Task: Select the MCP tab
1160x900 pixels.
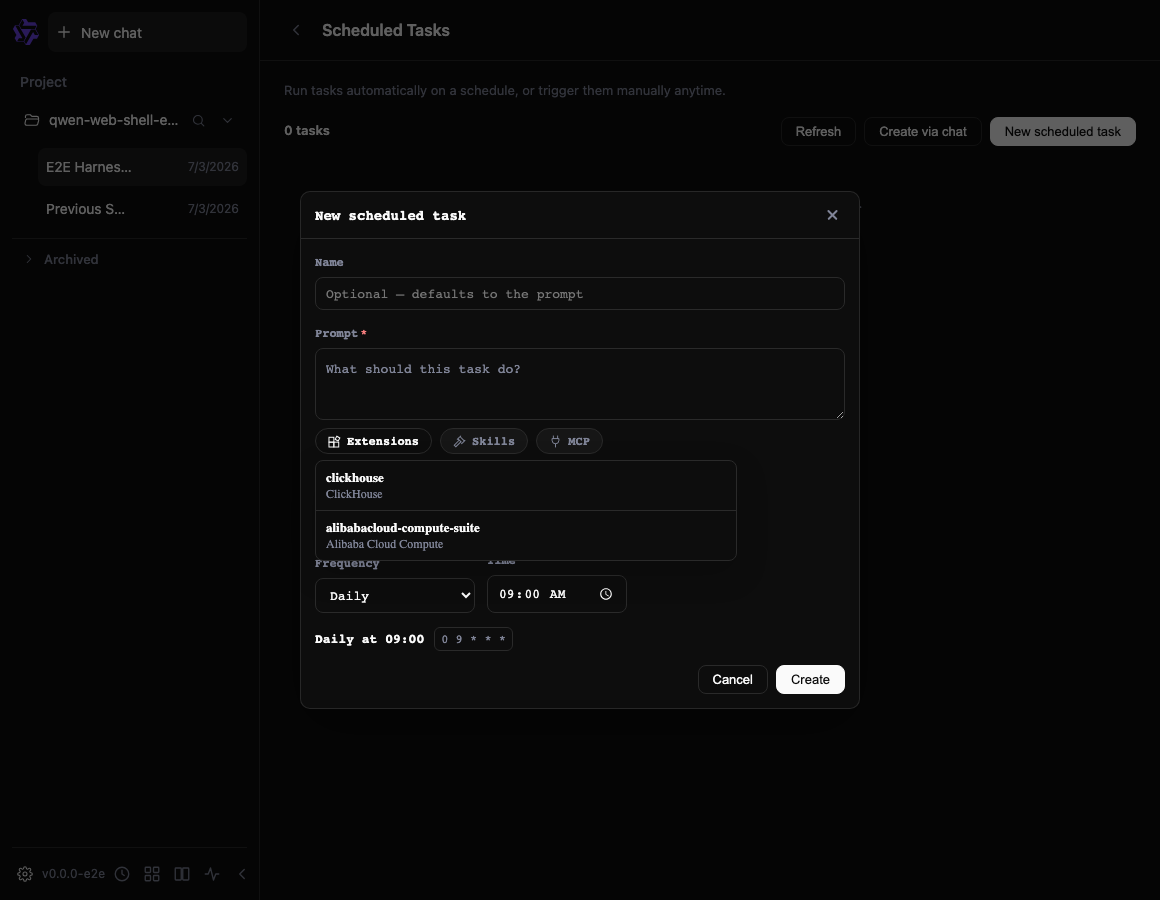Action: 569,441
